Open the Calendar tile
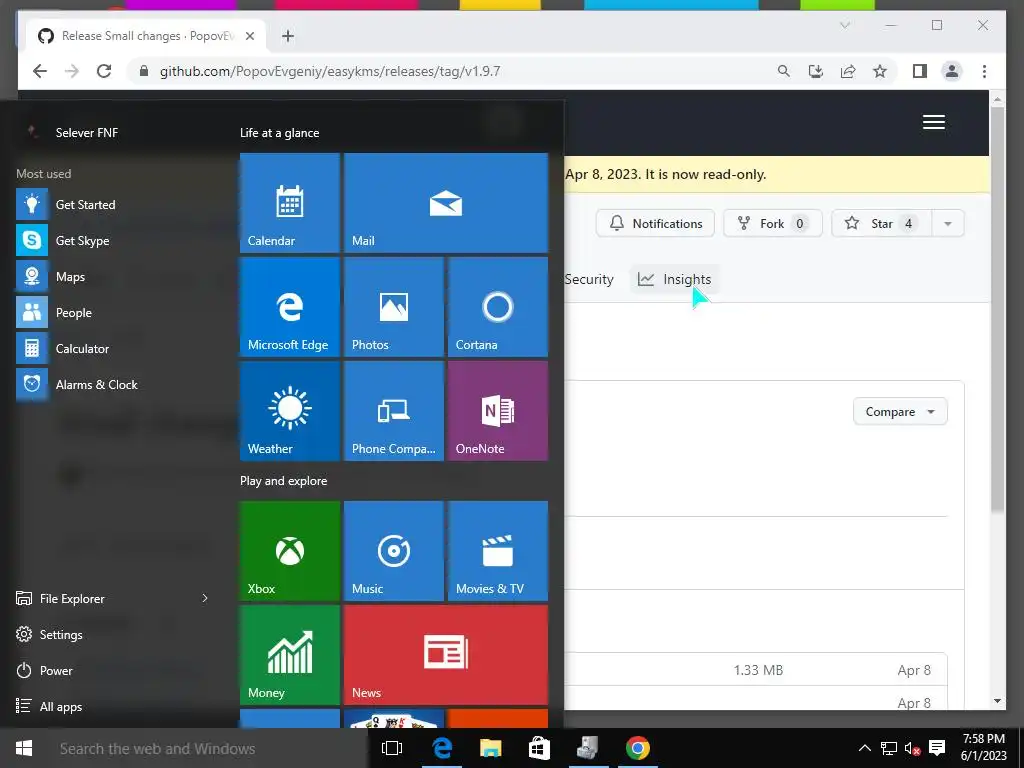Viewport: 1024px width, 768px height. tap(289, 202)
